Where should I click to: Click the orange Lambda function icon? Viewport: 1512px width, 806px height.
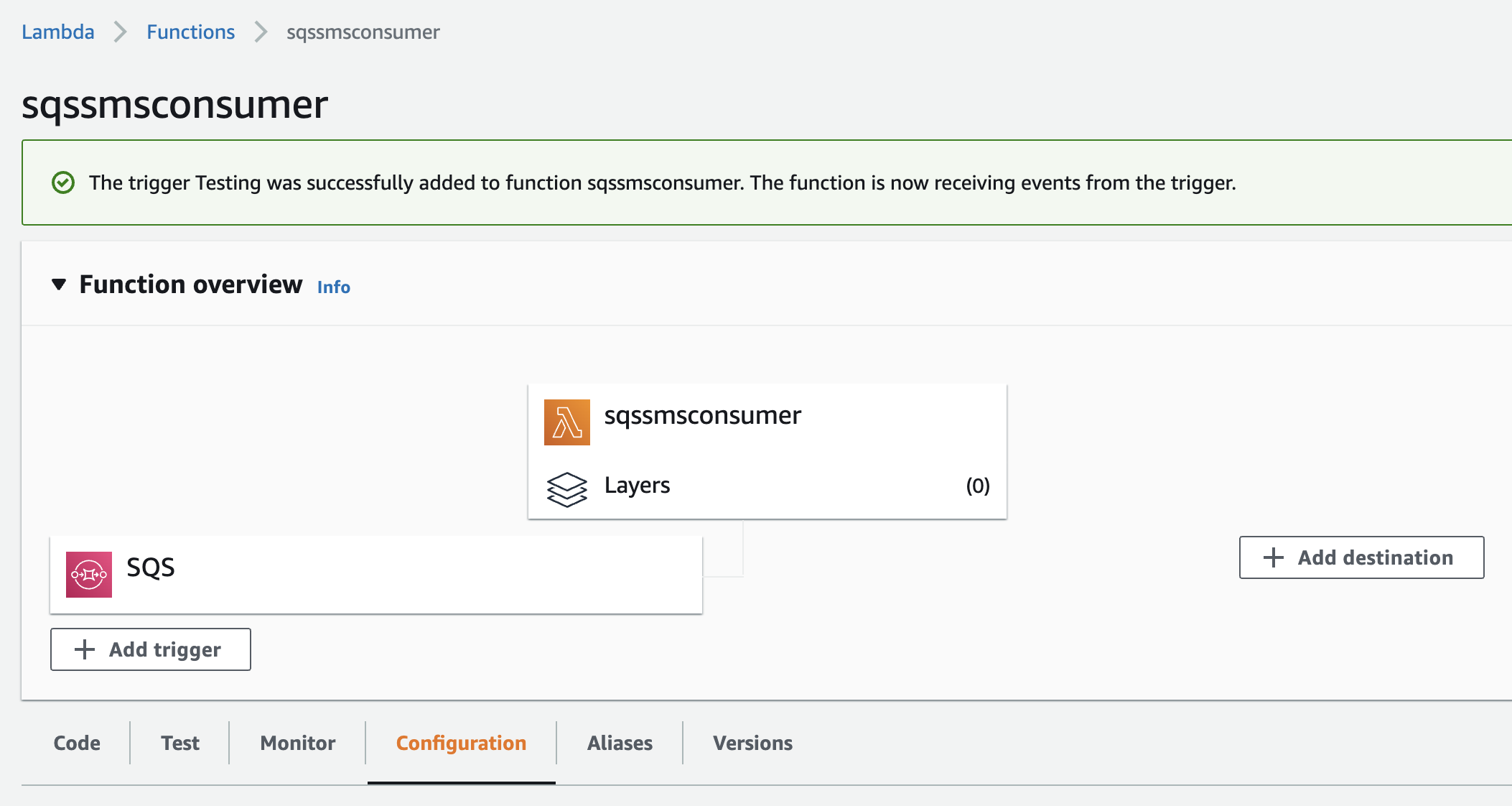(566, 422)
